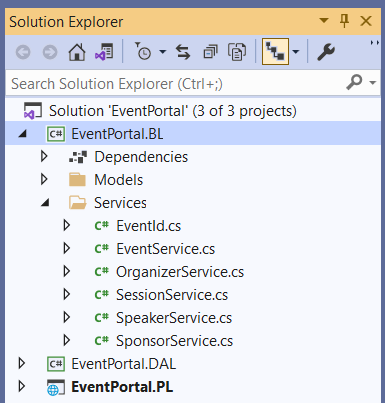This screenshot has width=385, height=403.
Task: Click the SessionService.cs C# file icon
Action: [x=102, y=295]
